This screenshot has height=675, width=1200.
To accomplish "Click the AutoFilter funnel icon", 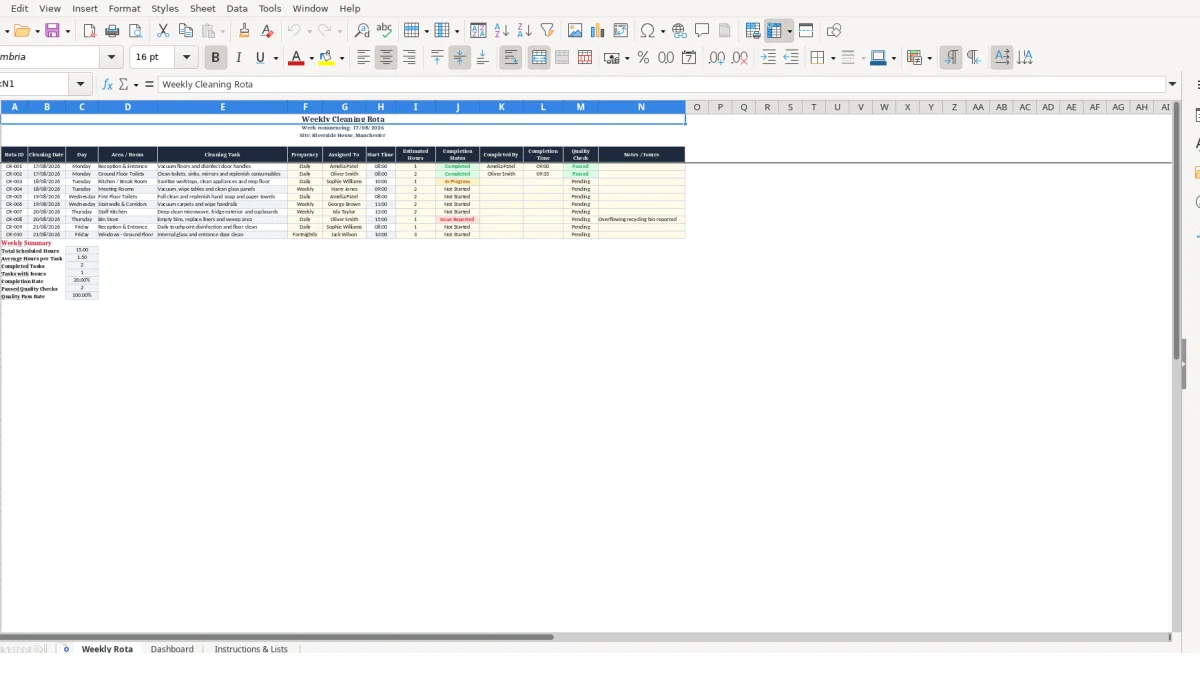I will pyautogui.click(x=547, y=31).
